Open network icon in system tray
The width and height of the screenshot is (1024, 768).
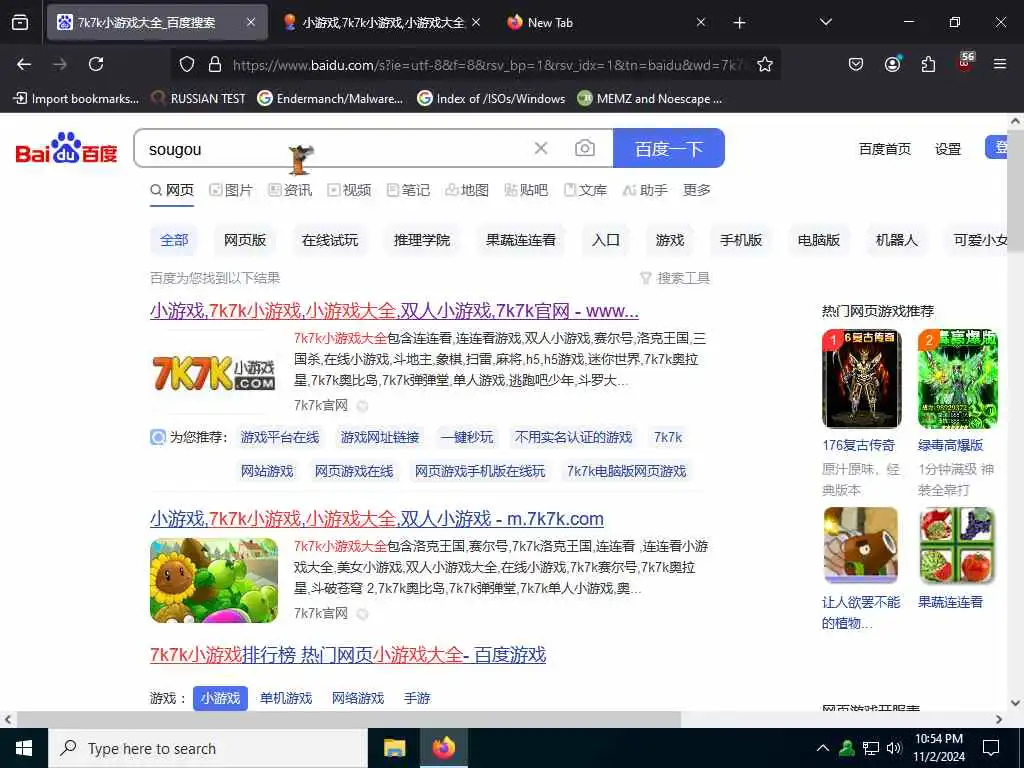[x=871, y=748]
